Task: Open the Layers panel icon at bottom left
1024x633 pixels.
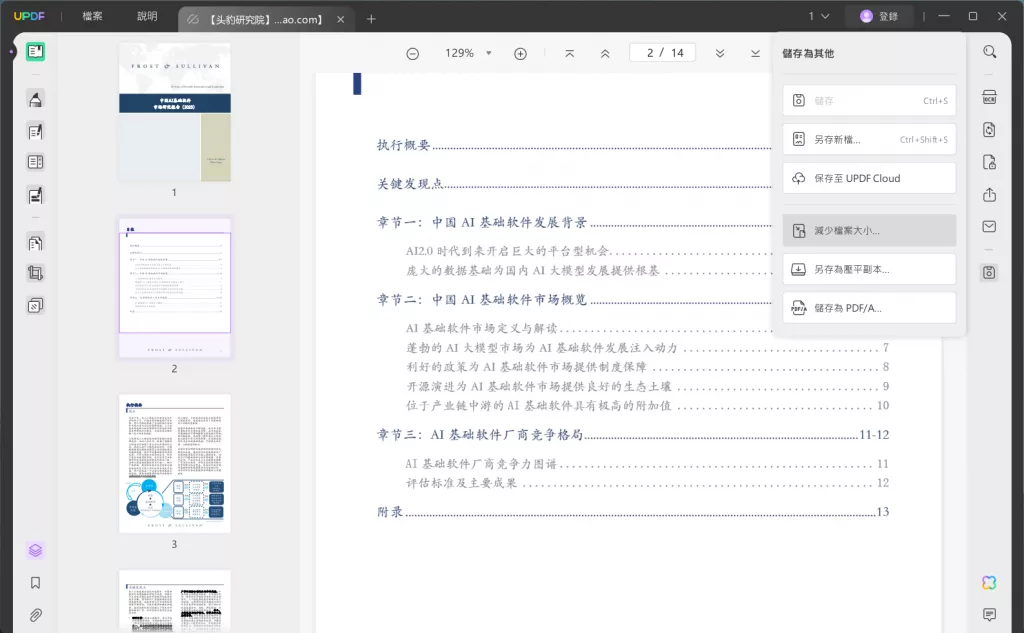Action: pos(35,551)
